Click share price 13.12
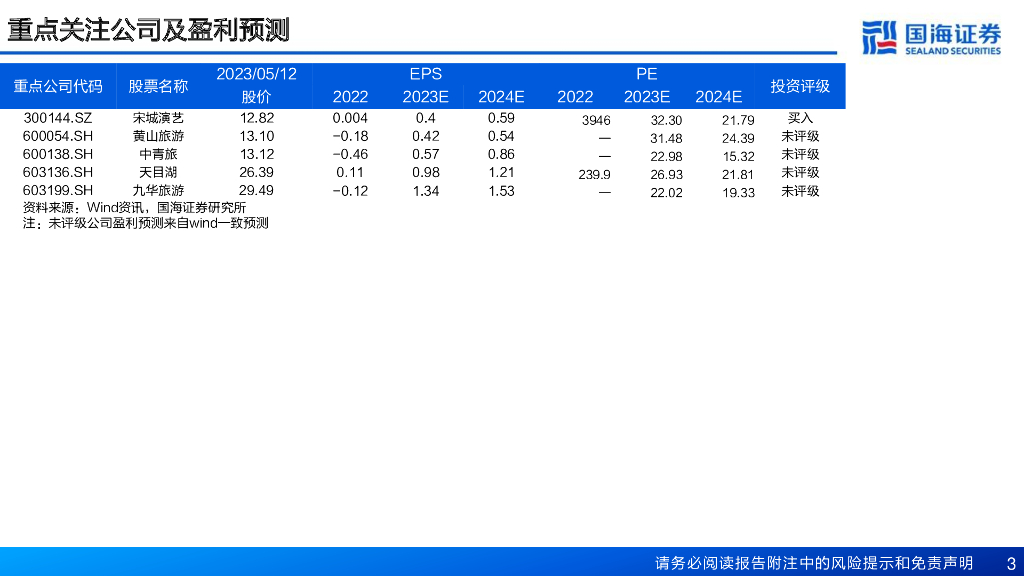The width and height of the screenshot is (1024, 576). point(257,155)
